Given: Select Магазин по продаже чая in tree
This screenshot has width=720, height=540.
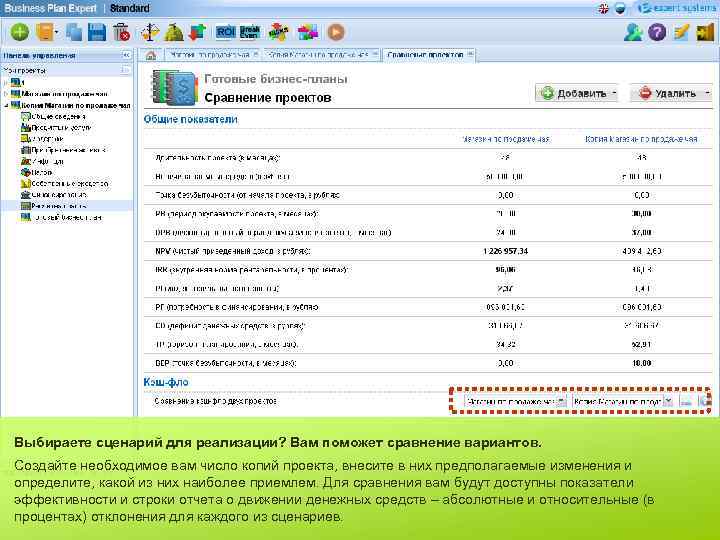Looking at the screenshot, I should click(x=60, y=94).
